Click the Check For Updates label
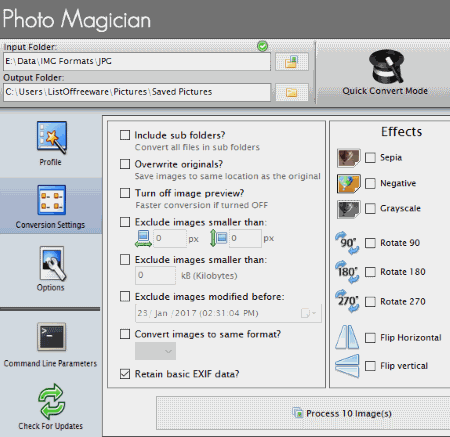Viewport: 450px width, 437px height. pos(50,426)
